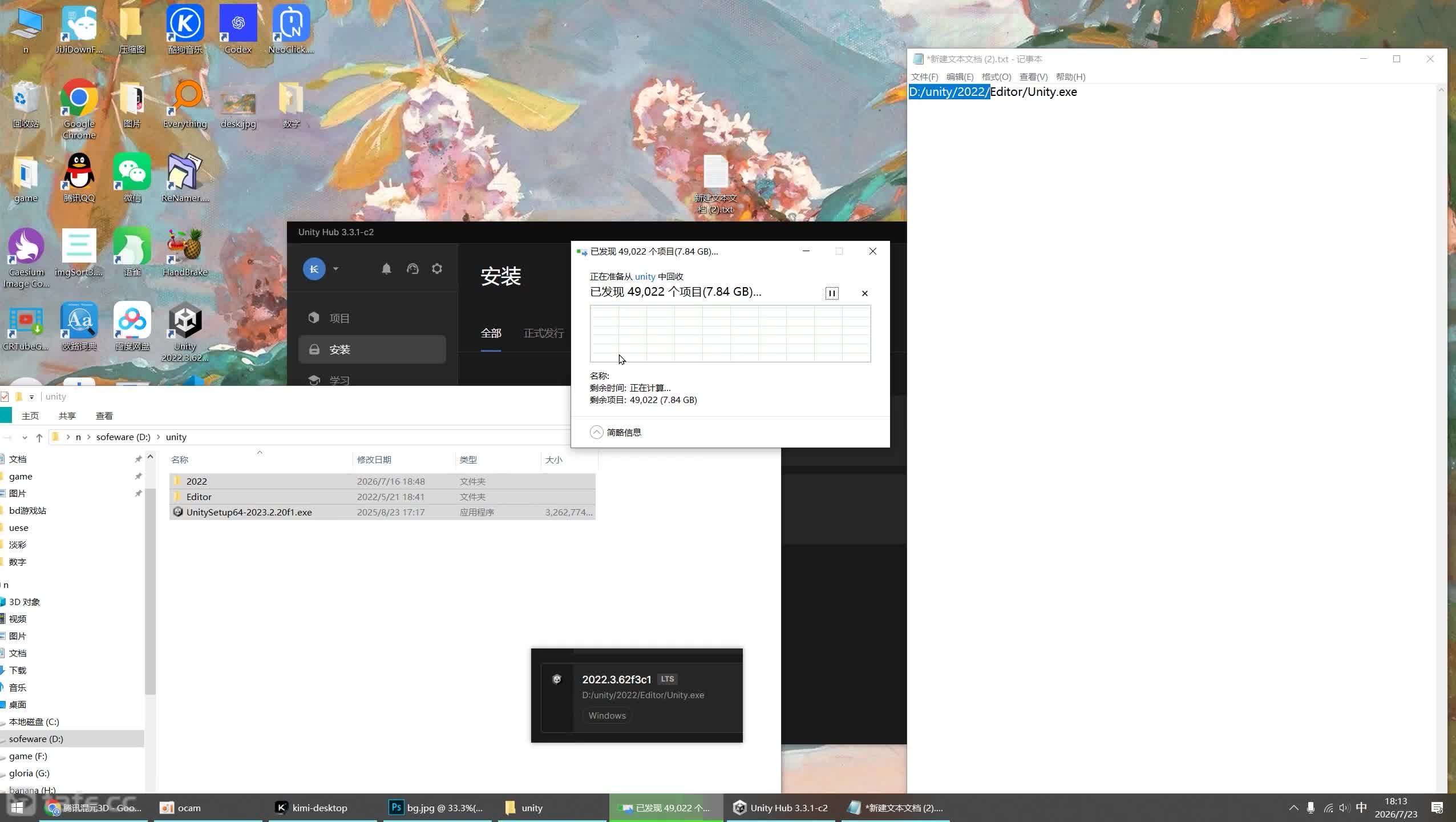Screen dimensions: 1456x822
Task: Open the 编辑(E) menu in Notepad
Action: [x=960, y=76]
